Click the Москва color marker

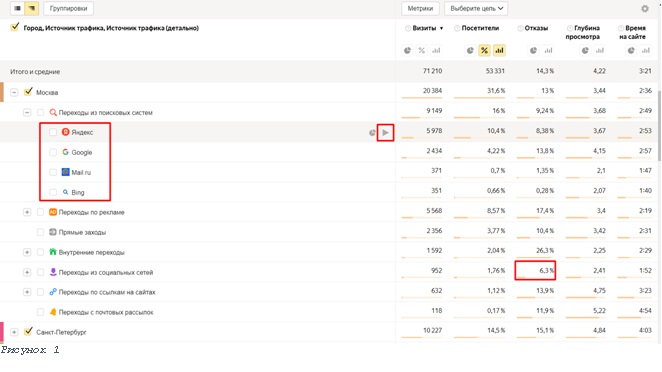tap(2, 92)
